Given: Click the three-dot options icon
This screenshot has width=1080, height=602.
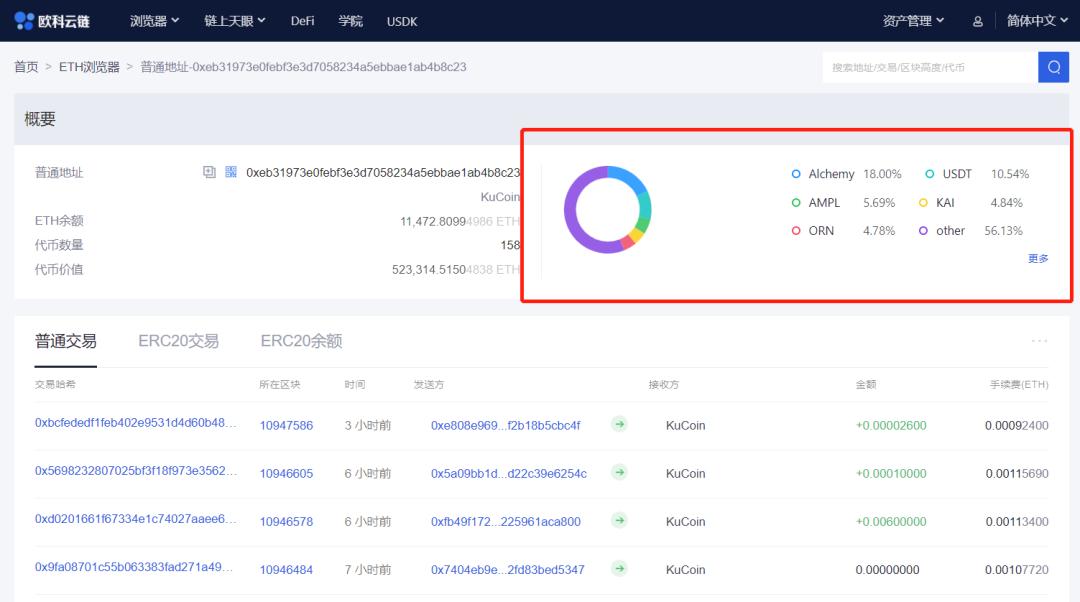Looking at the screenshot, I should tap(1039, 341).
